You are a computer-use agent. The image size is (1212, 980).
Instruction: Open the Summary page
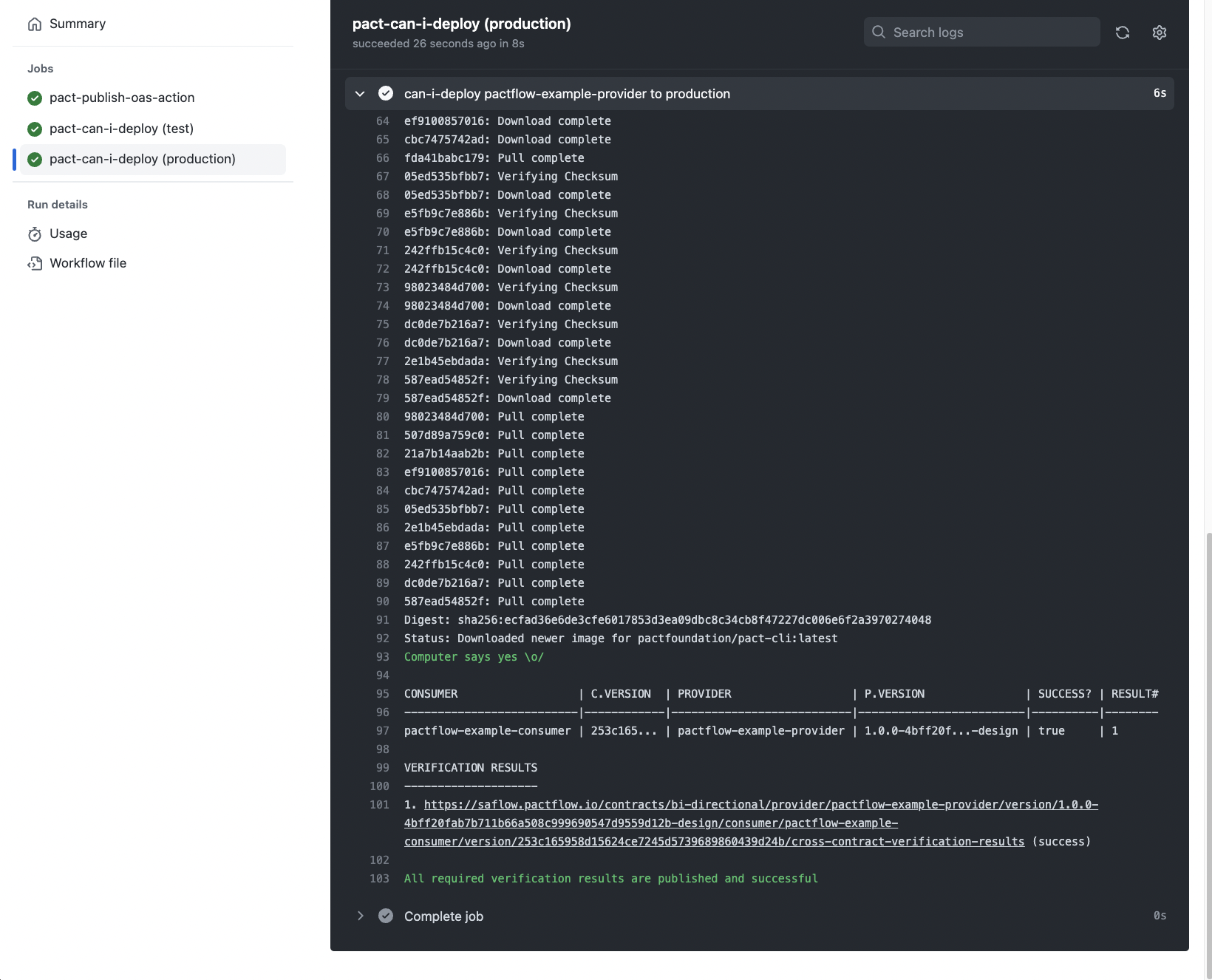click(76, 23)
